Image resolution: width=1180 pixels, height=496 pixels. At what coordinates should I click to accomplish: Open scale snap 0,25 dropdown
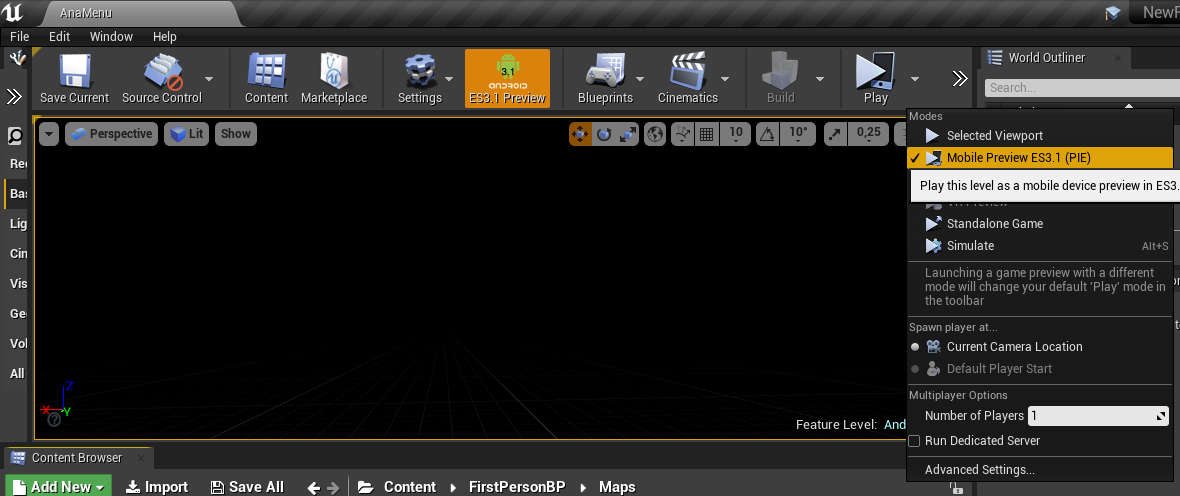tap(868, 135)
